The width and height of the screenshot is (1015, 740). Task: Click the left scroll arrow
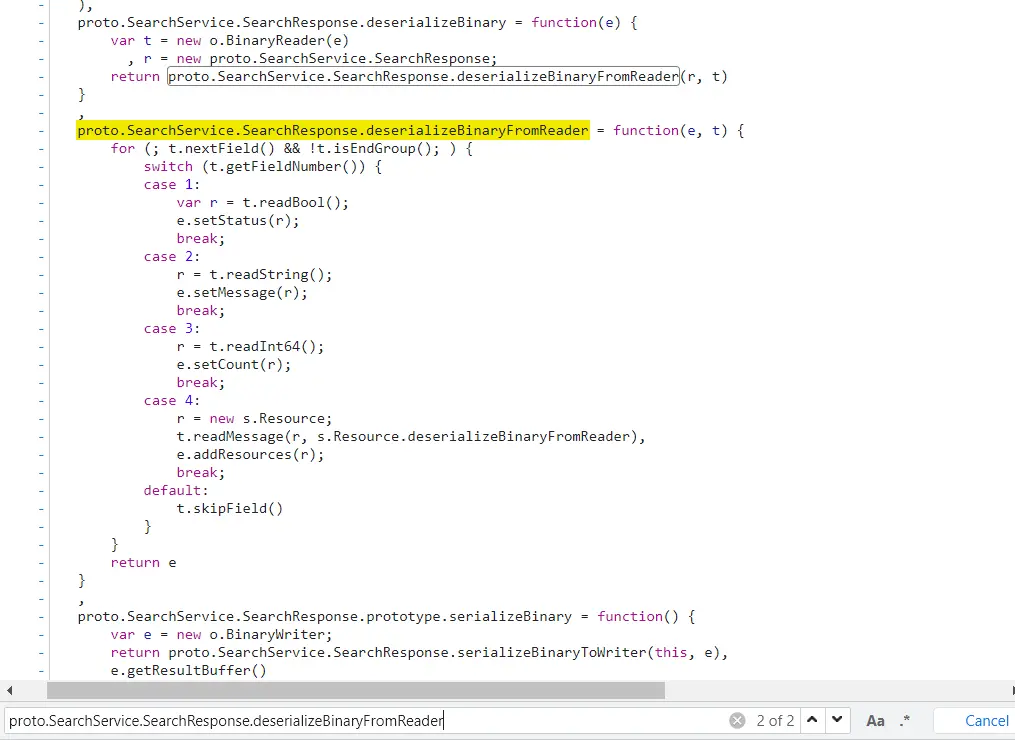tap(9, 690)
